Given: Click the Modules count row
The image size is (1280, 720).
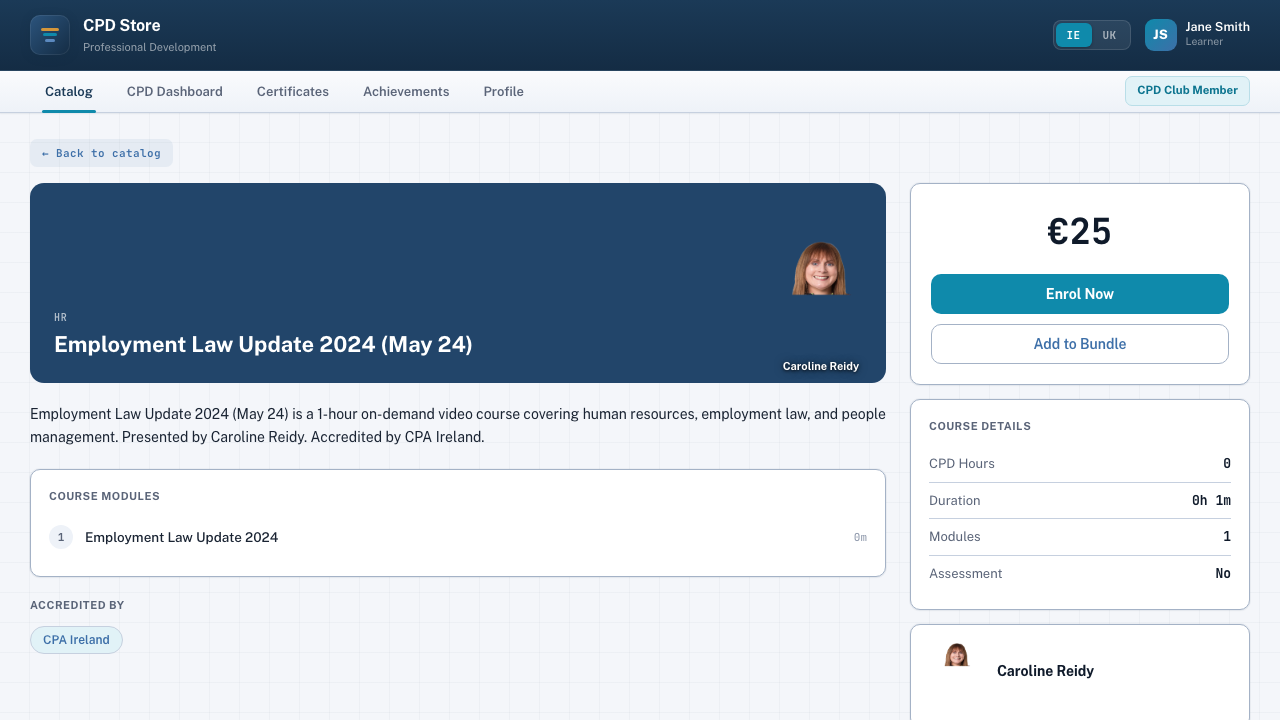Looking at the screenshot, I should click(x=1080, y=537).
